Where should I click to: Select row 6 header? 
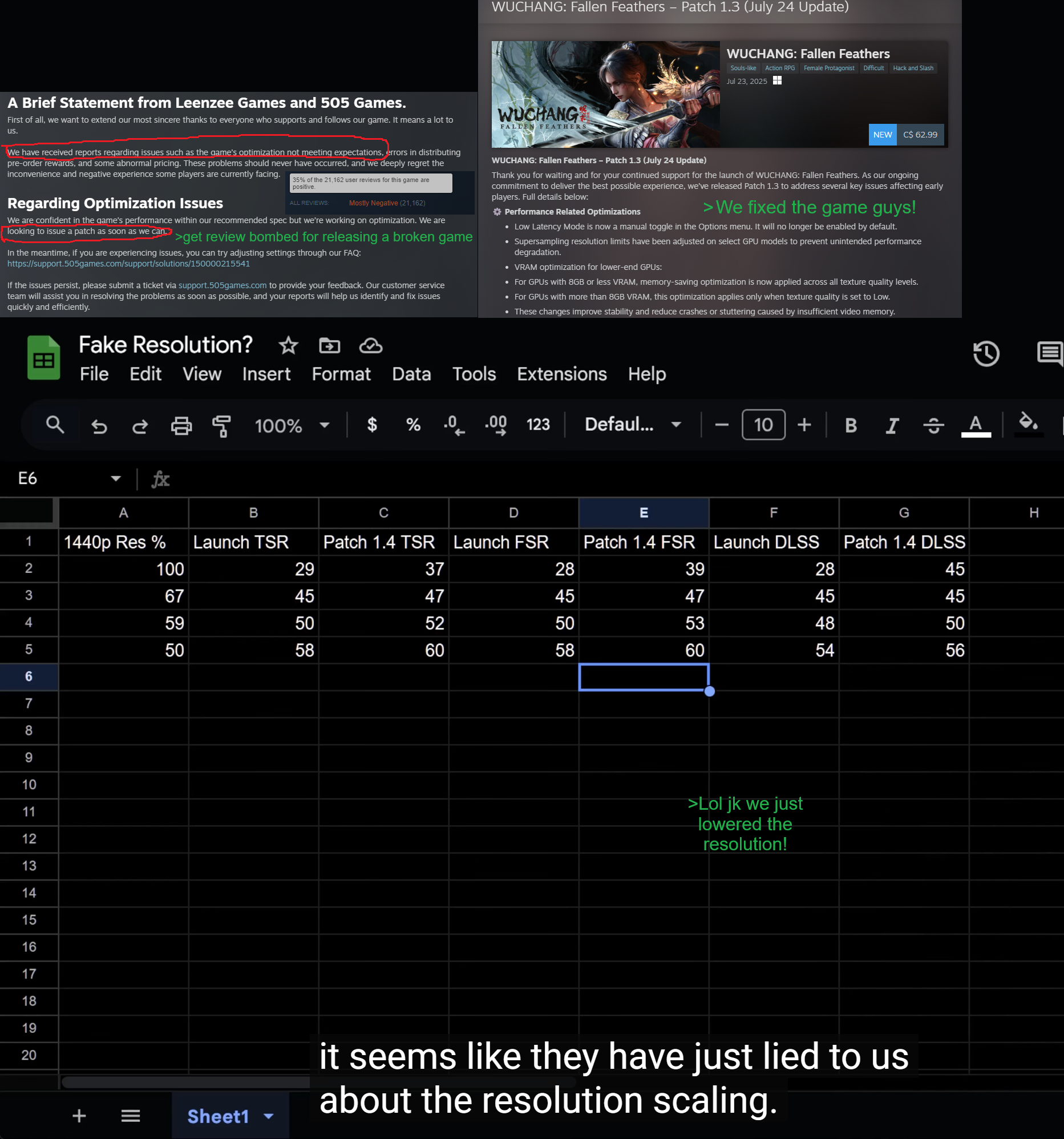(29, 677)
